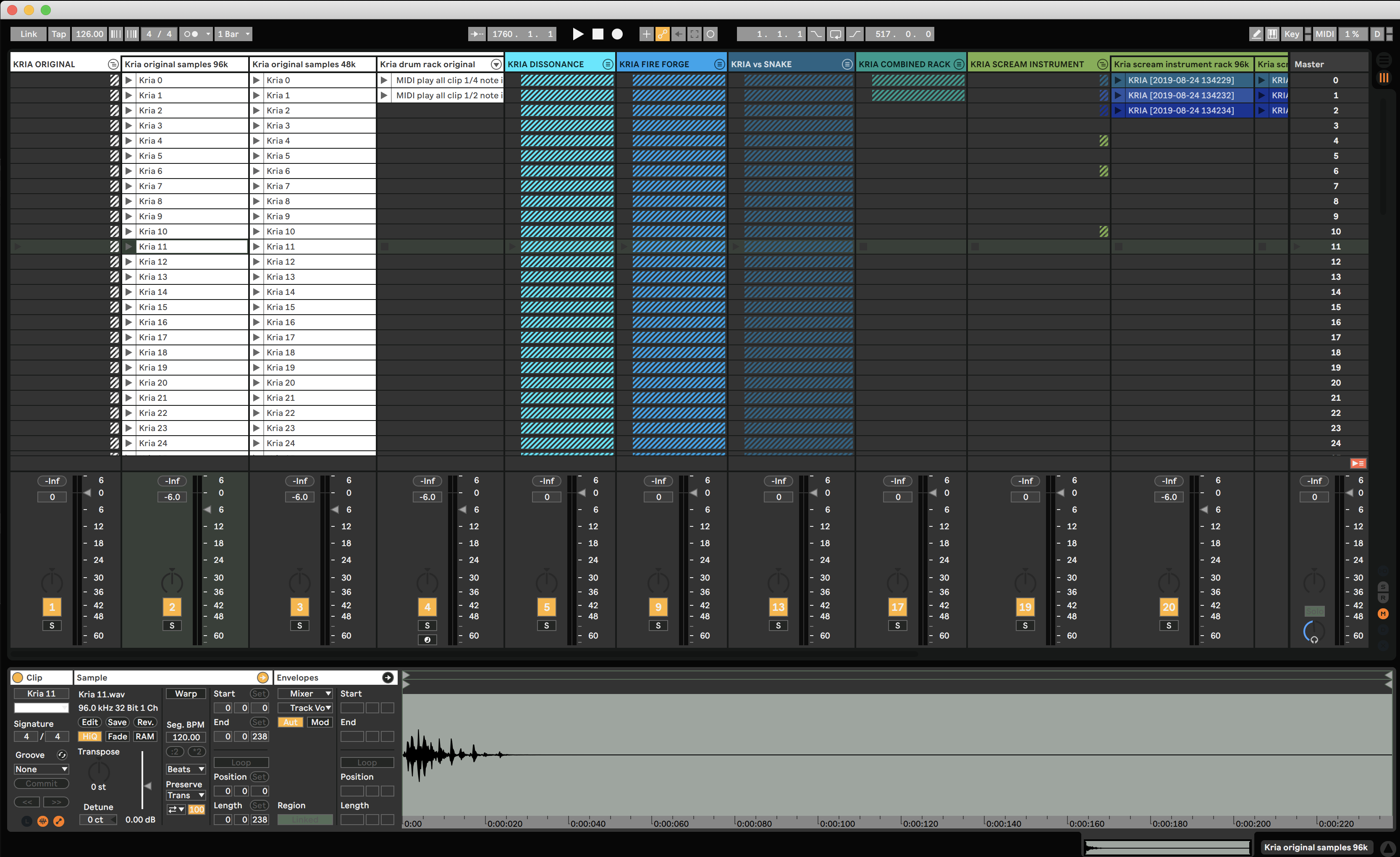Toggle the HiQ sample switch
1400x857 pixels.
tap(89, 736)
